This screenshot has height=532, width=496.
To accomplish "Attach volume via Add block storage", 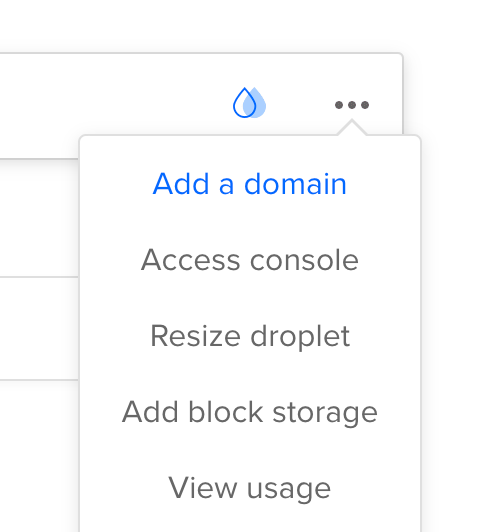I will click(x=250, y=412).
